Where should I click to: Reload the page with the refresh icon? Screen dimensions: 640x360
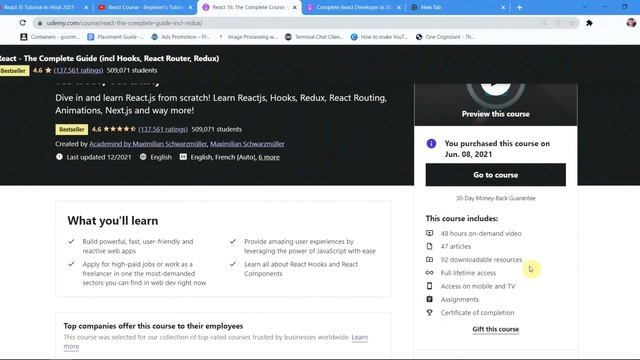coord(22,23)
